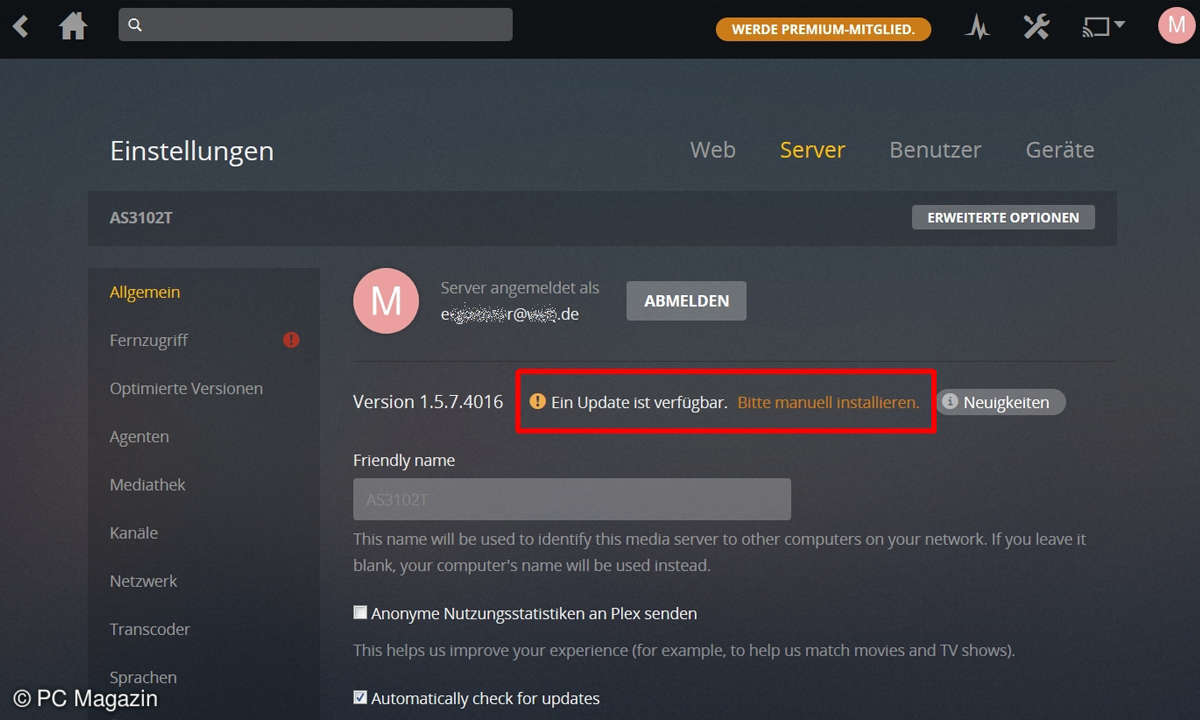Toggle Anonyme Nutzungsstatistiken checkbox

360,613
